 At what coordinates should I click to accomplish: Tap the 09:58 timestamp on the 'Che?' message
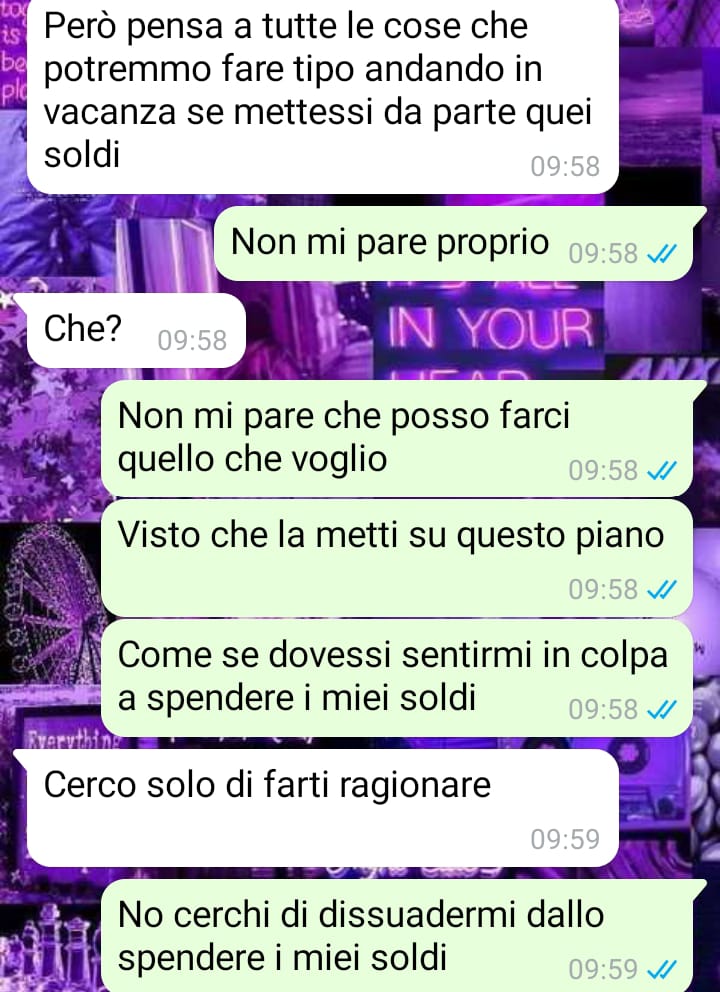pyautogui.click(x=192, y=340)
